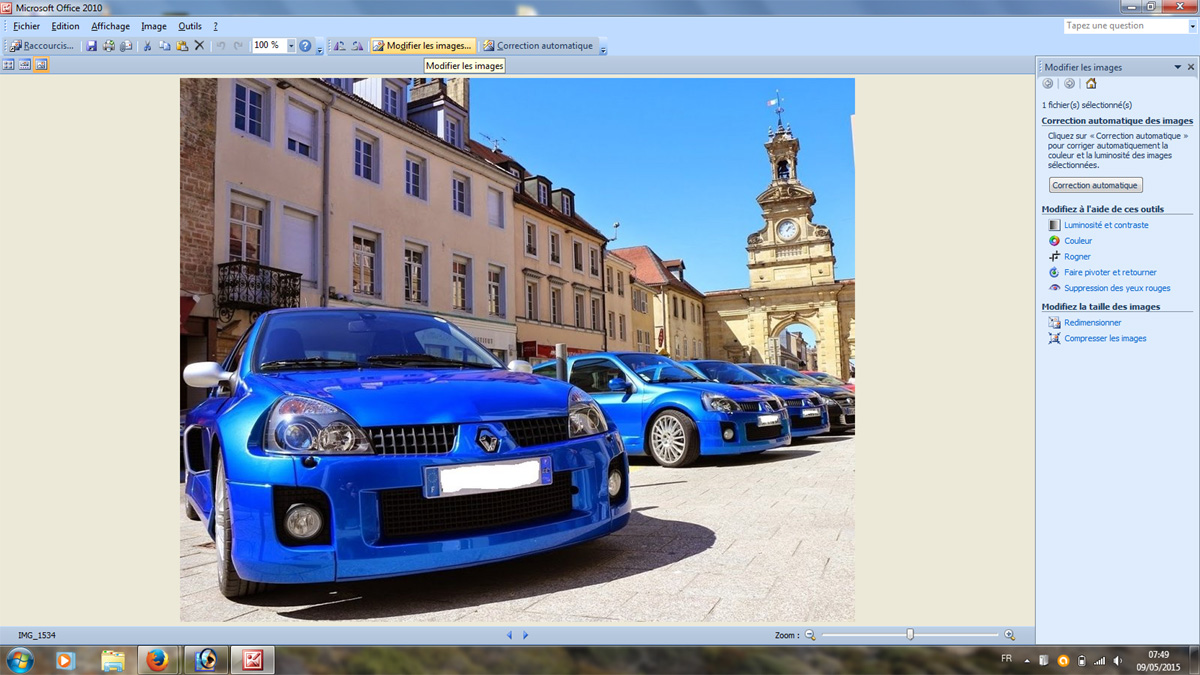The height and width of the screenshot is (675, 1200).
Task: Click the zoom-in magnifier icon beside the slider
Action: click(x=1009, y=635)
